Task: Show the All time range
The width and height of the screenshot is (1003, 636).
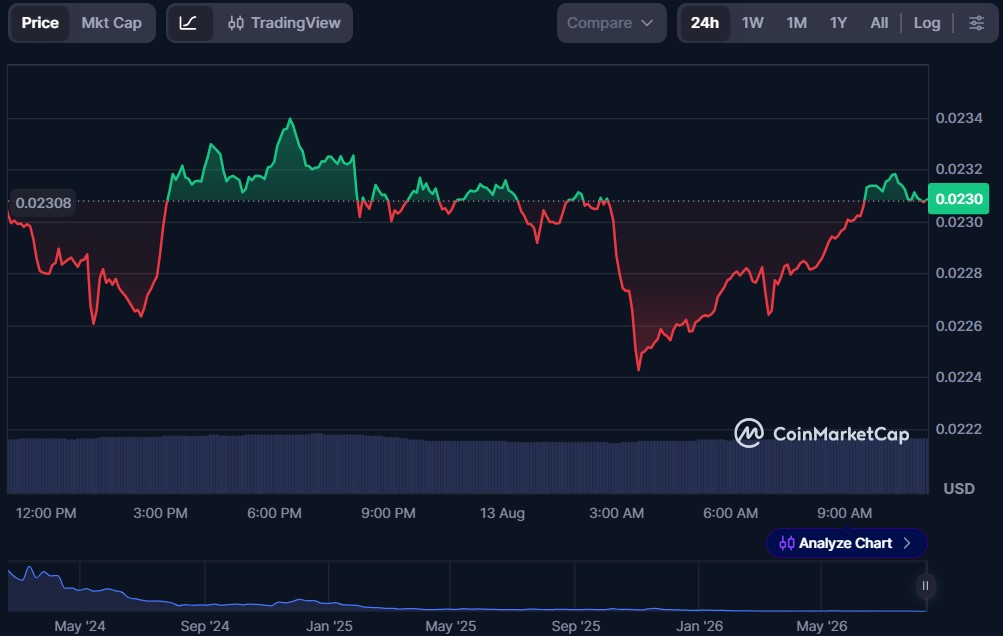Action: pyautogui.click(x=880, y=23)
